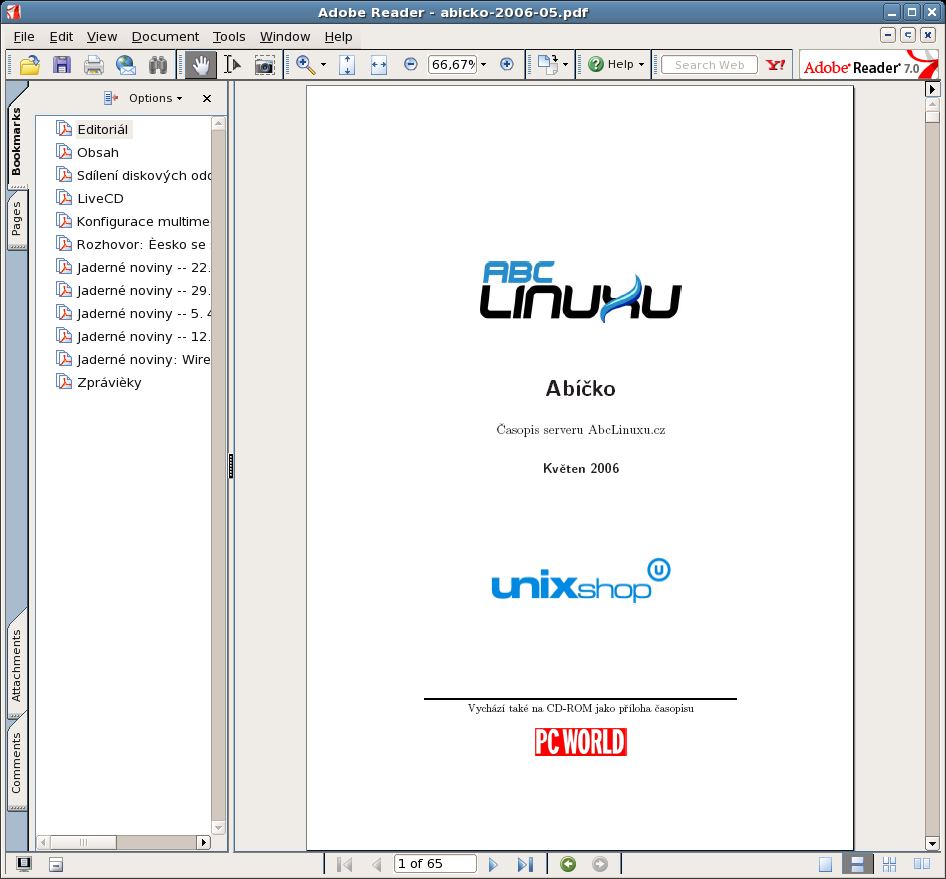The width and height of the screenshot is (946, 879).
Task: Click green Previous View arrow
Action: tap(568, 865)
